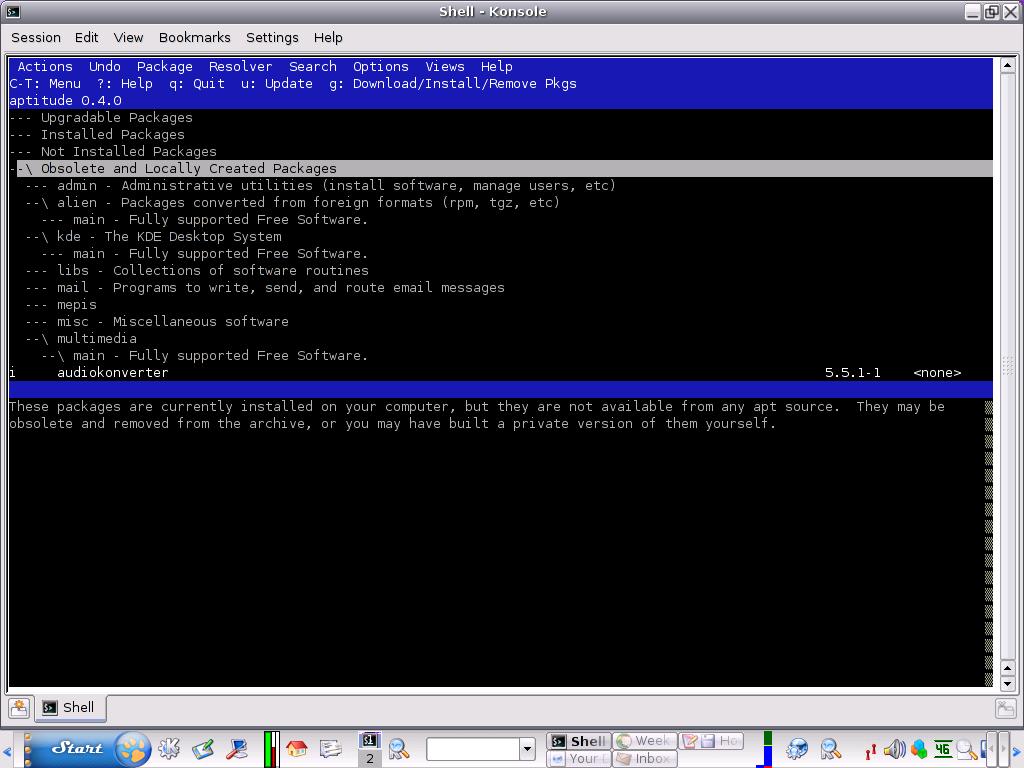The image size is (1024, 768).
Task: Open the Home folder icon in taskbar
Action: point(296,748)
